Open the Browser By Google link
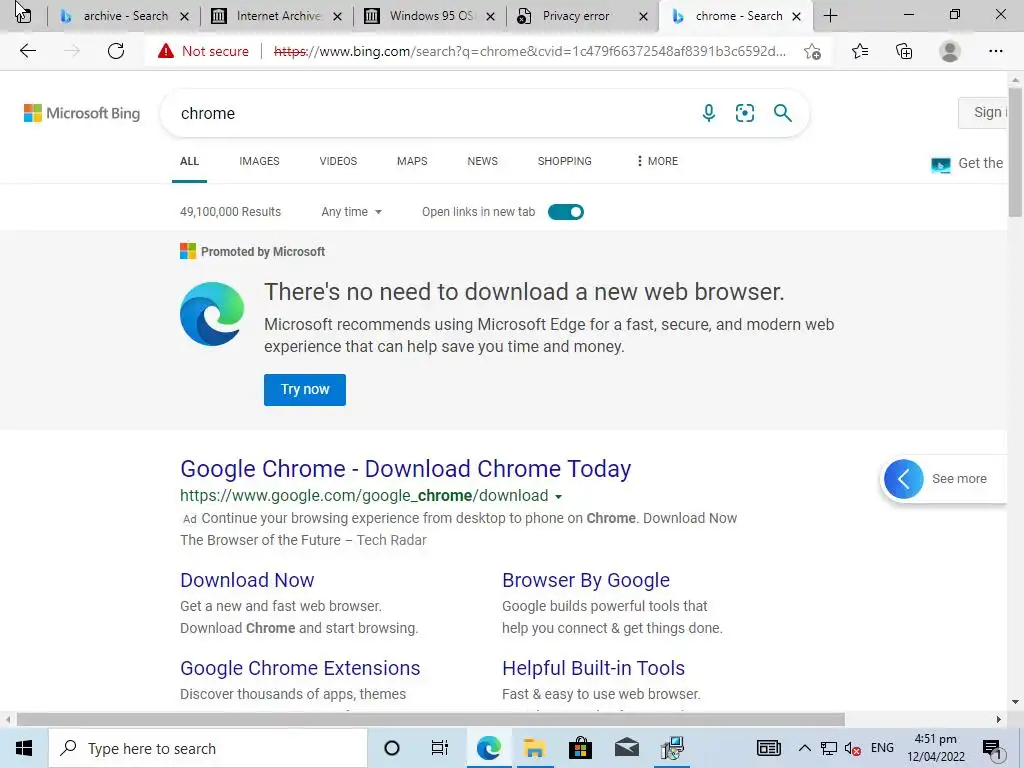 pos(586,580)
